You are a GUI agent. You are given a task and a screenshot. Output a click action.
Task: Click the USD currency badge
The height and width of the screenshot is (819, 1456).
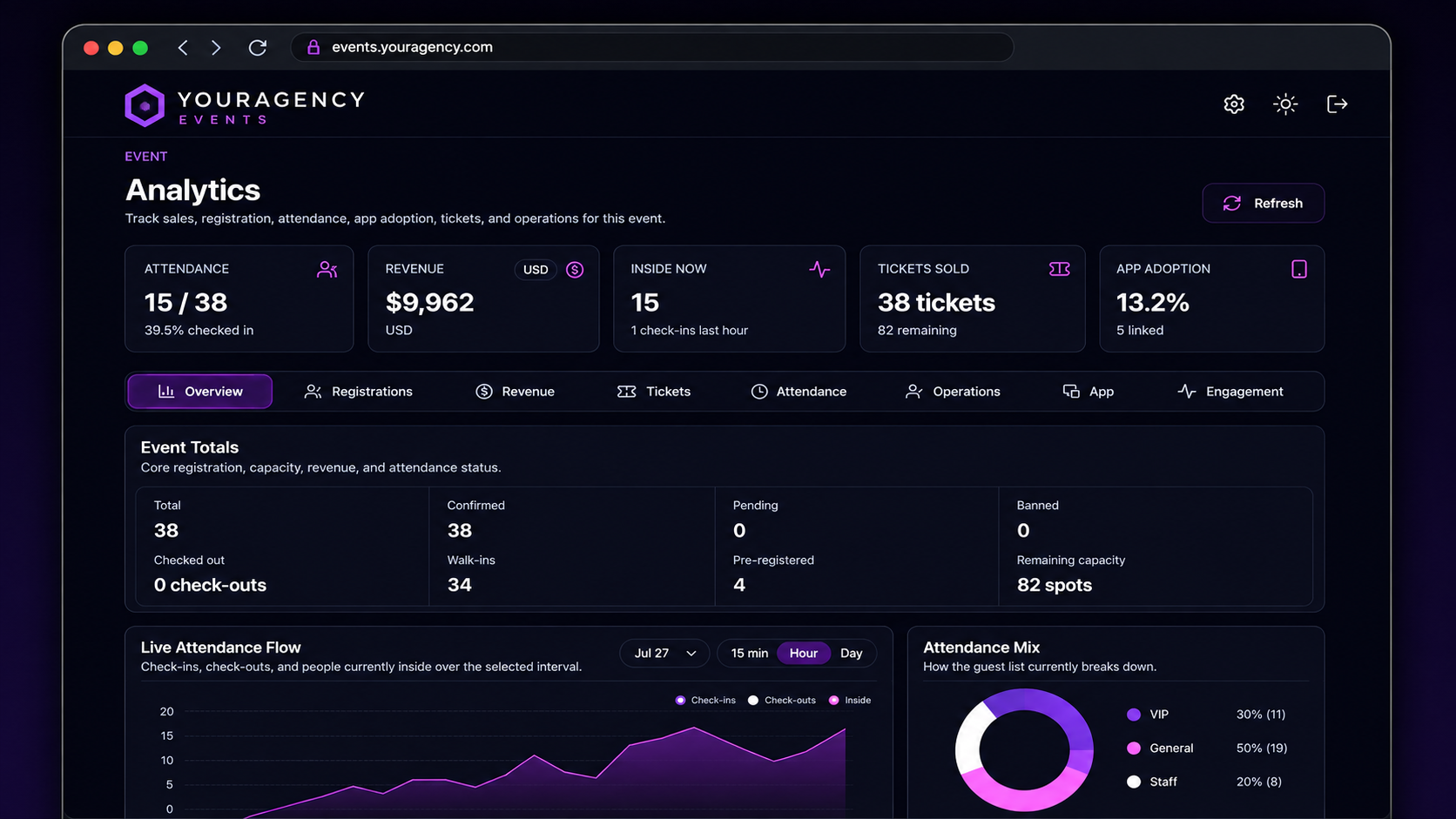[x=536, y=270]
